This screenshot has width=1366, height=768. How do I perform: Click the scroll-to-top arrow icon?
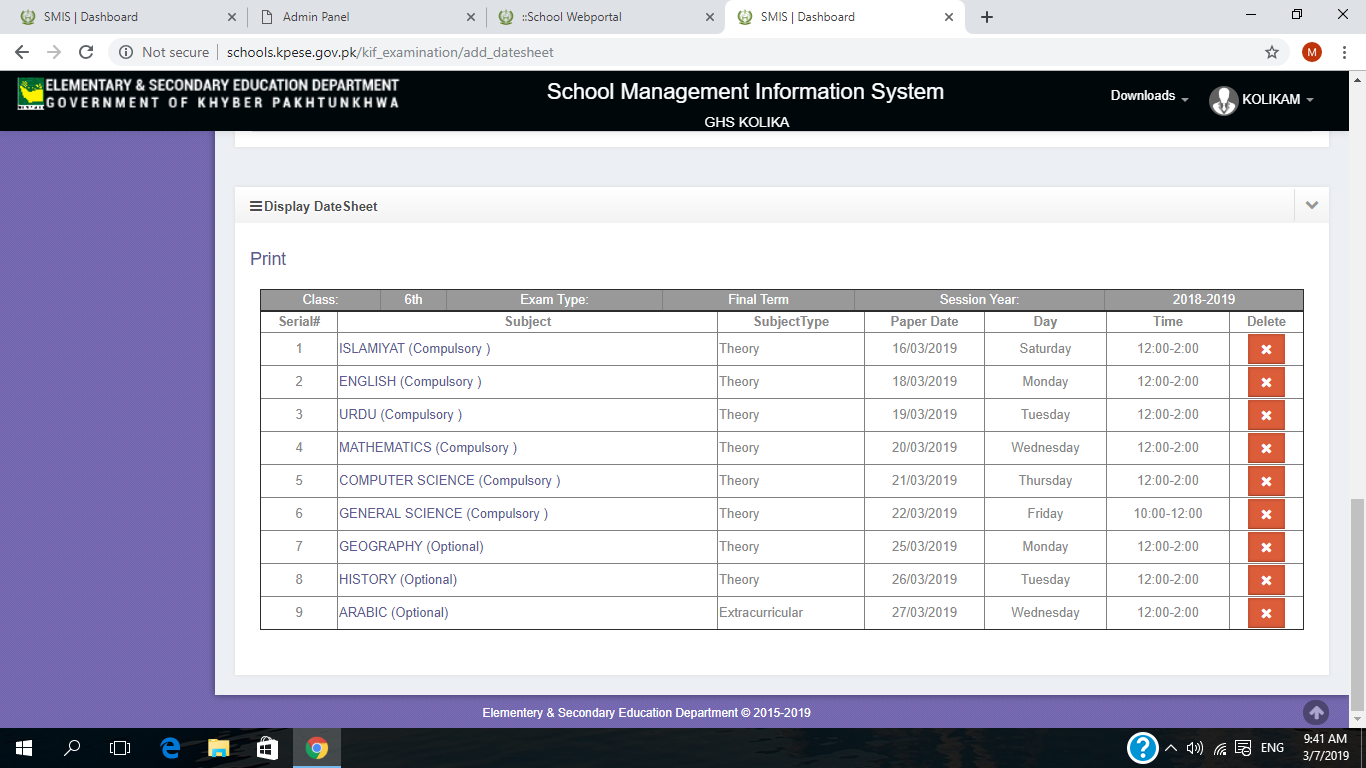coord(1316,712)
